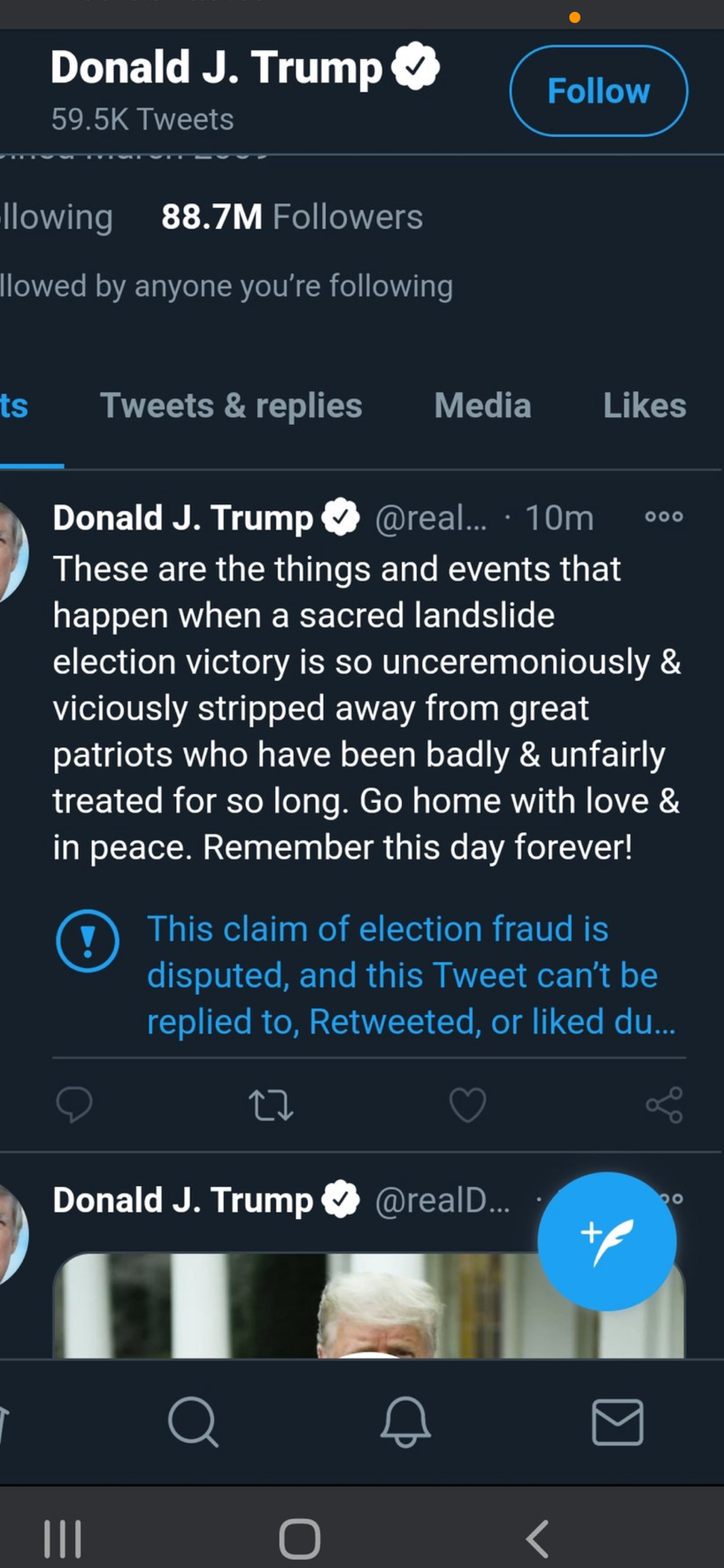Viewport: 724px width, 1568px height.
Task: Open the search magnifier tab
Action: tap(193, 1421)
